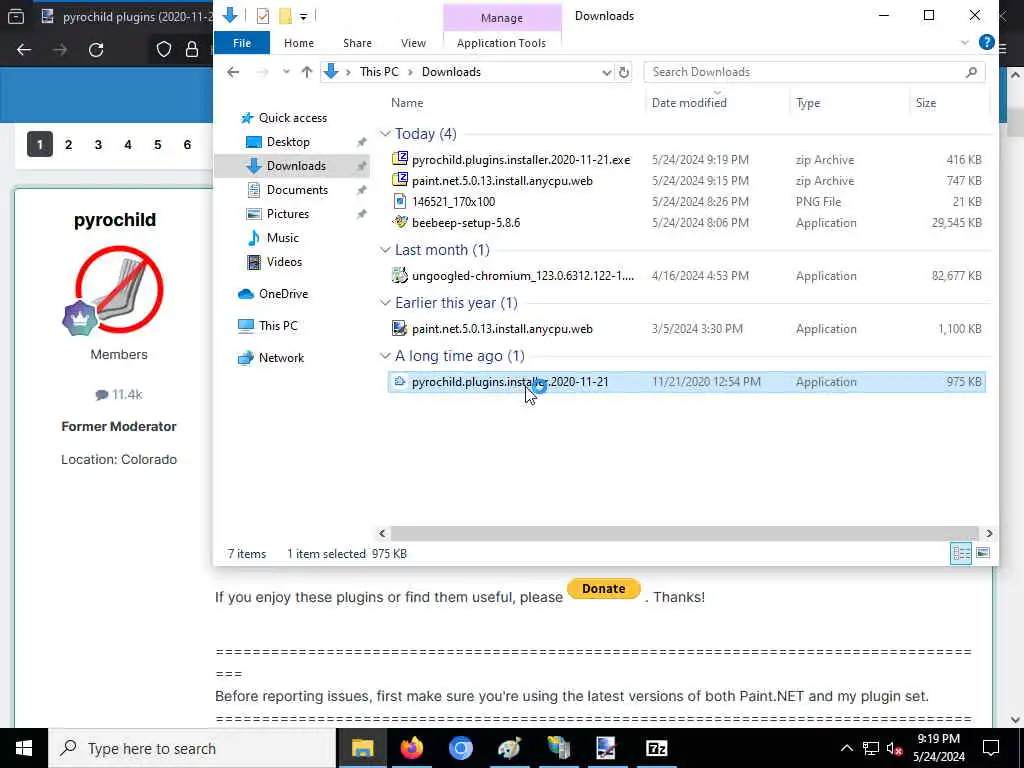Click the Firefox shield tracking icon
Screen dimensions: 1024x768
163,50
